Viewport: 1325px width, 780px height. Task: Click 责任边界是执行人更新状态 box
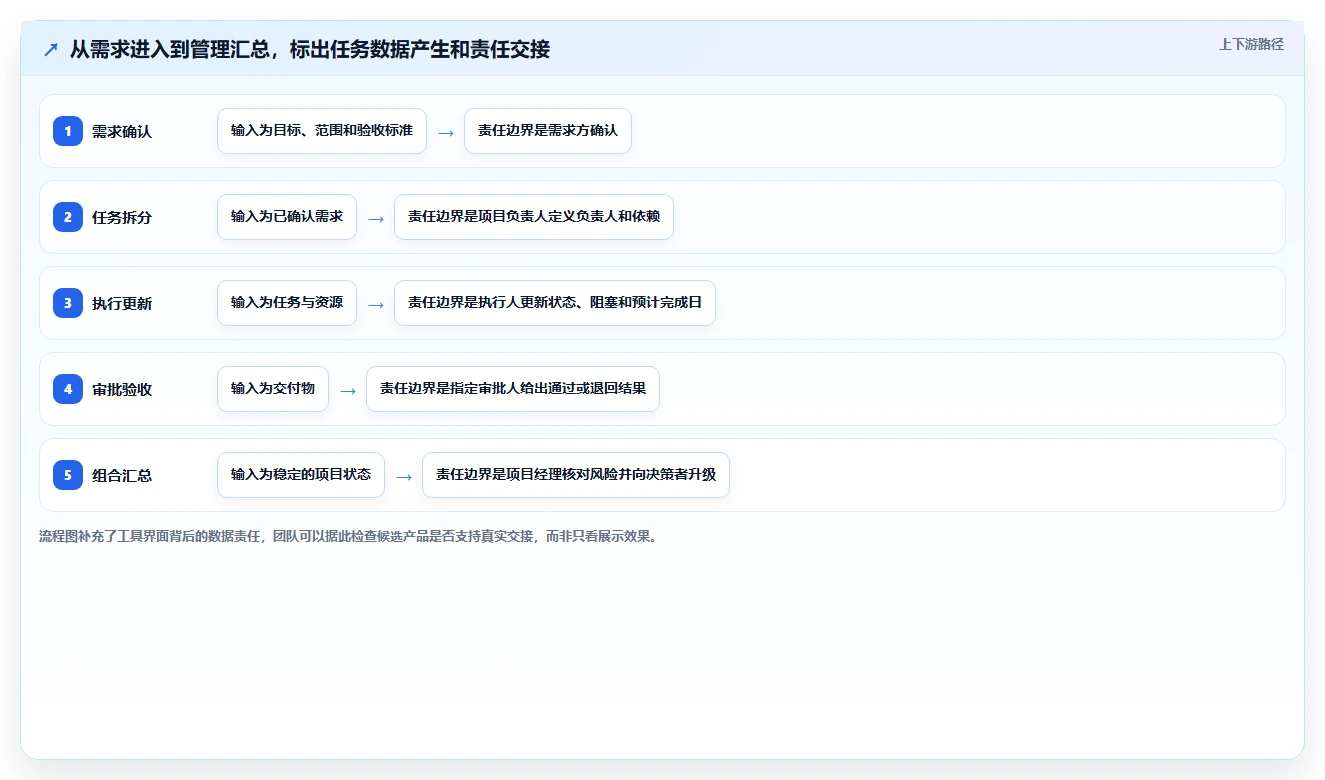click(x=555, y=303)
